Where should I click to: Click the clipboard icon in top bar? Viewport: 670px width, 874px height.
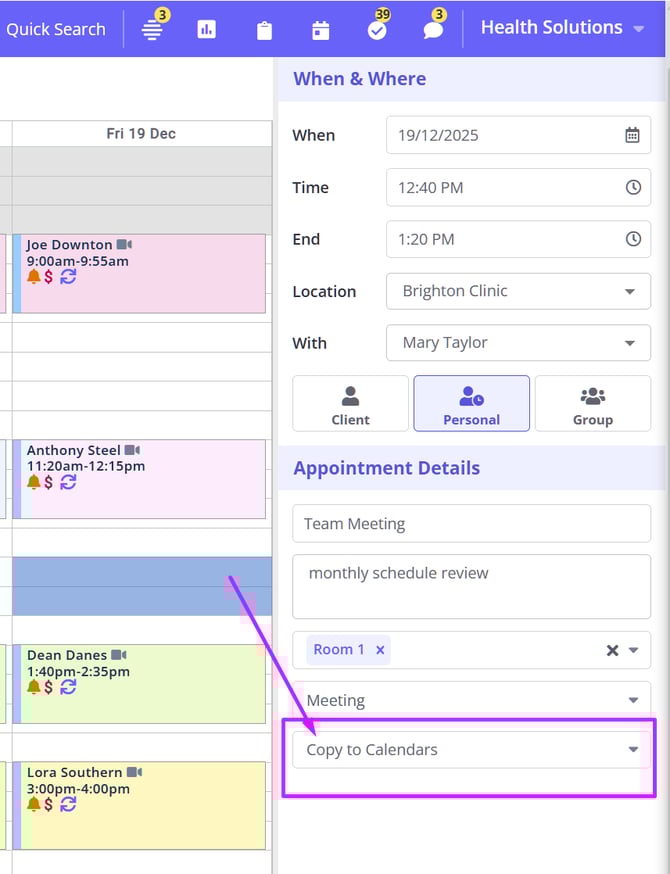(264, 30)
